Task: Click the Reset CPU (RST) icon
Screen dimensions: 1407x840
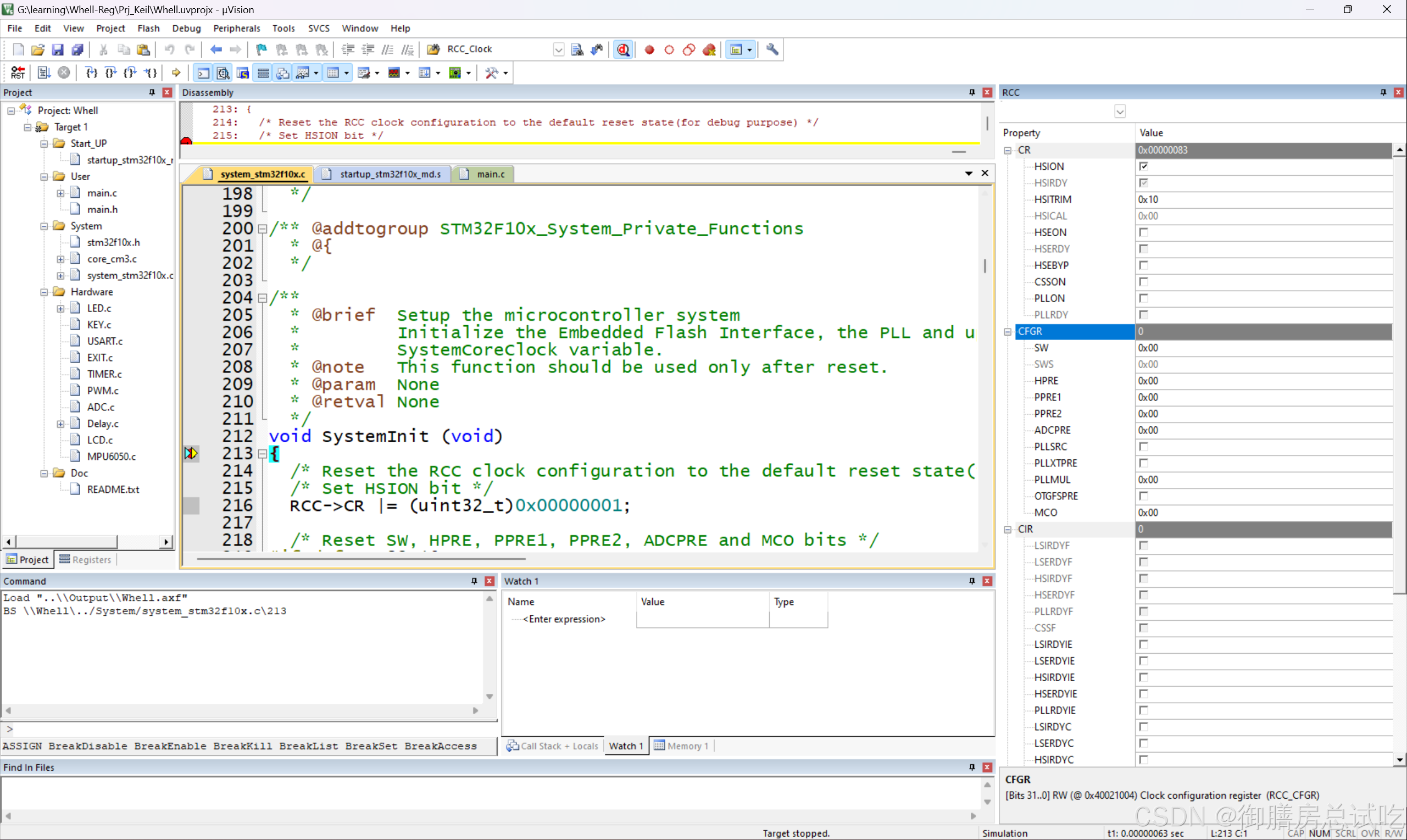Action: pos(18,73)
